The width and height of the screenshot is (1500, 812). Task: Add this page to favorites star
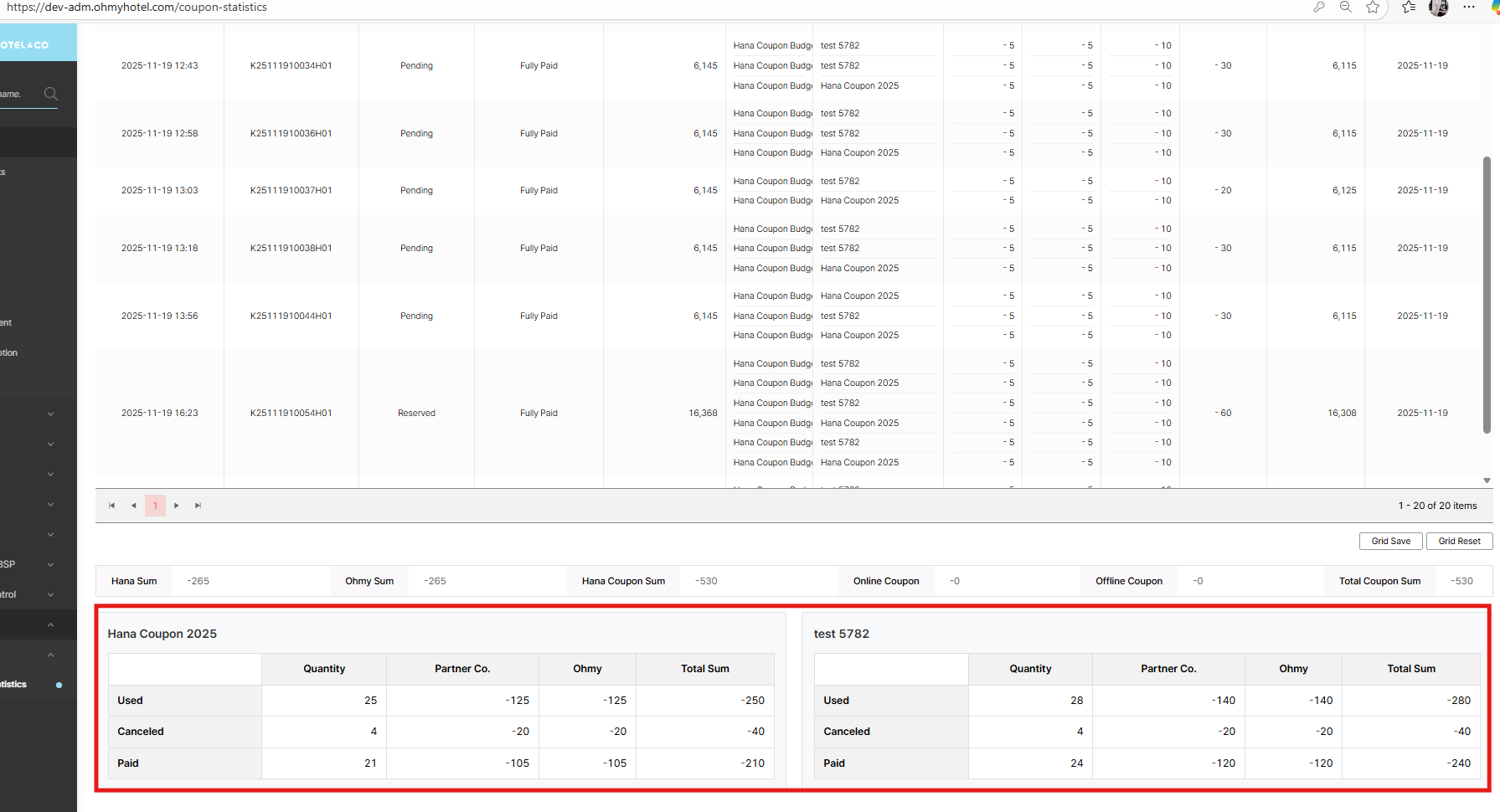tap(1373, 8)
